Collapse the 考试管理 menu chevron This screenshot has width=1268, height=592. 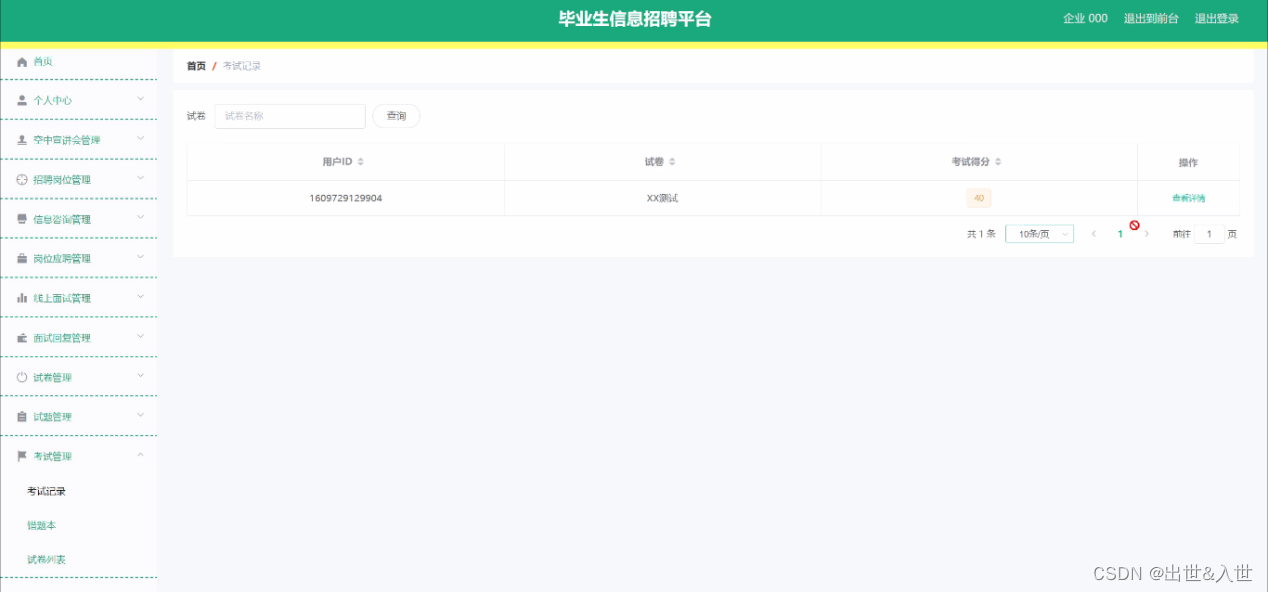click(140, 455)
